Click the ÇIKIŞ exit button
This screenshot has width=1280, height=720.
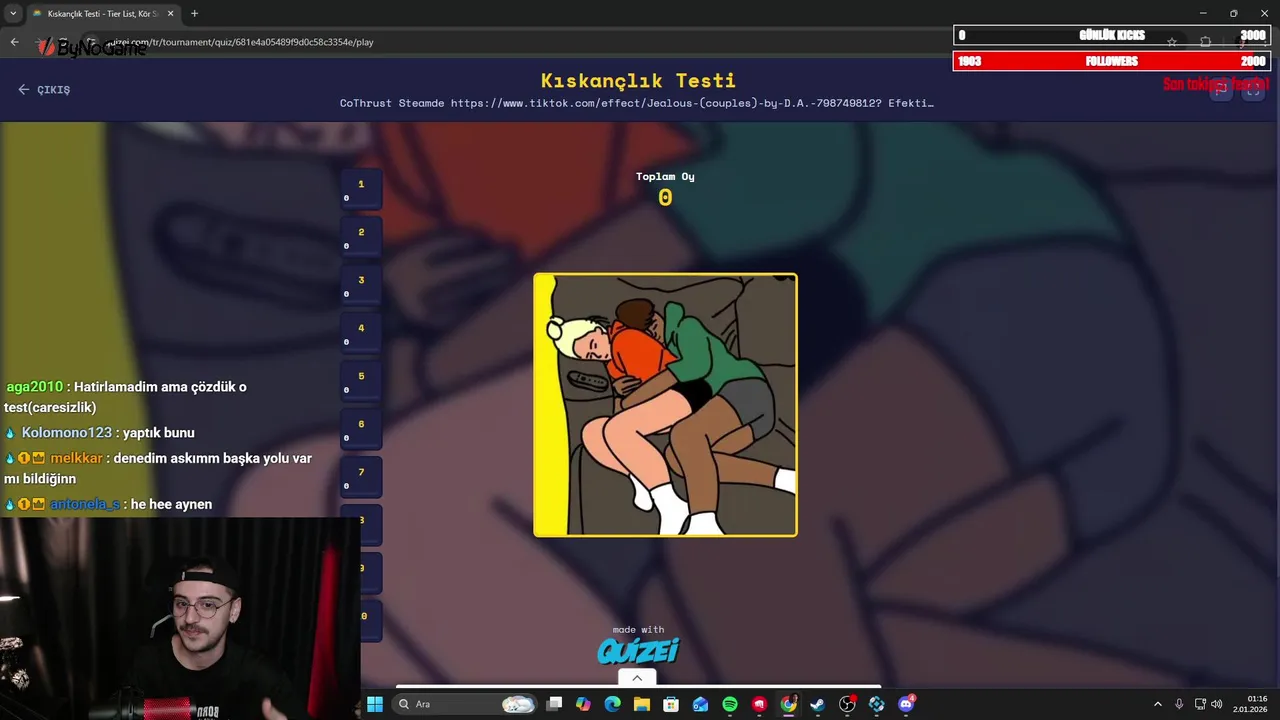click(x=44, y=90)
